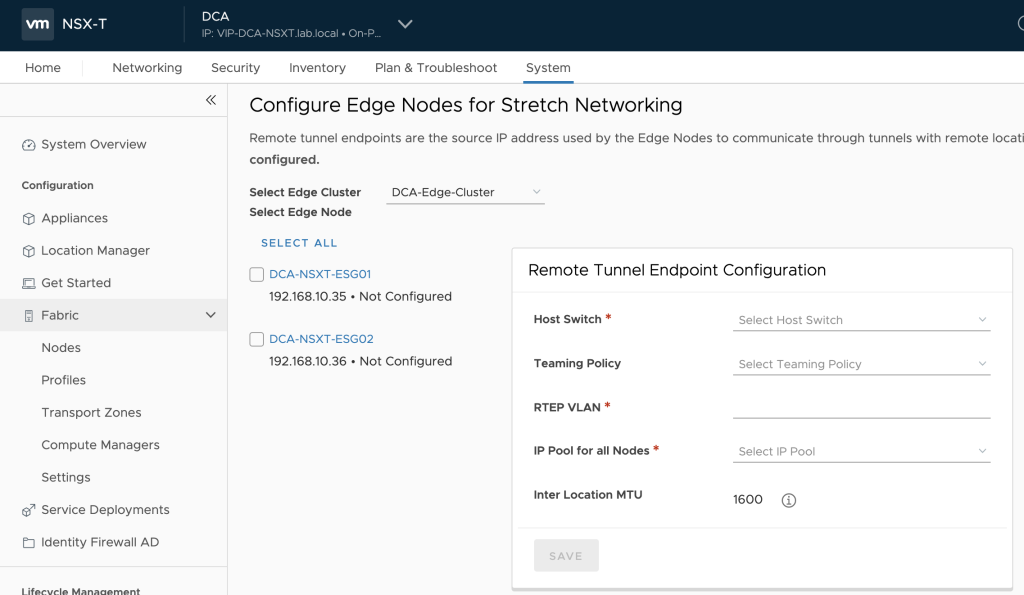Open the Select Host Switch dropdown
The image size is (1024, 595).
click(861, 320)
